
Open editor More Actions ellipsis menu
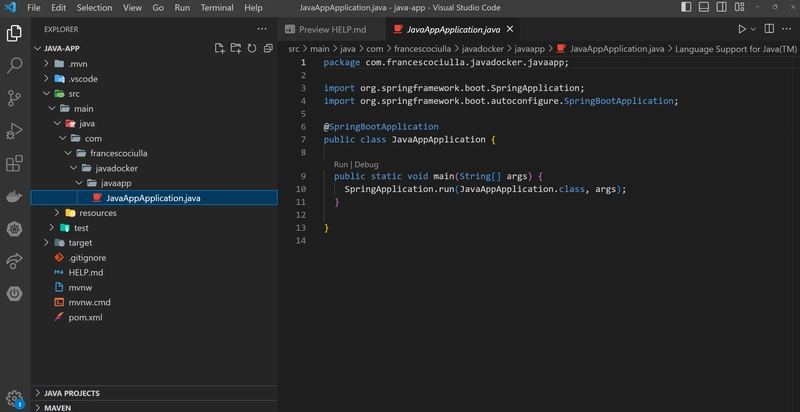786,29
